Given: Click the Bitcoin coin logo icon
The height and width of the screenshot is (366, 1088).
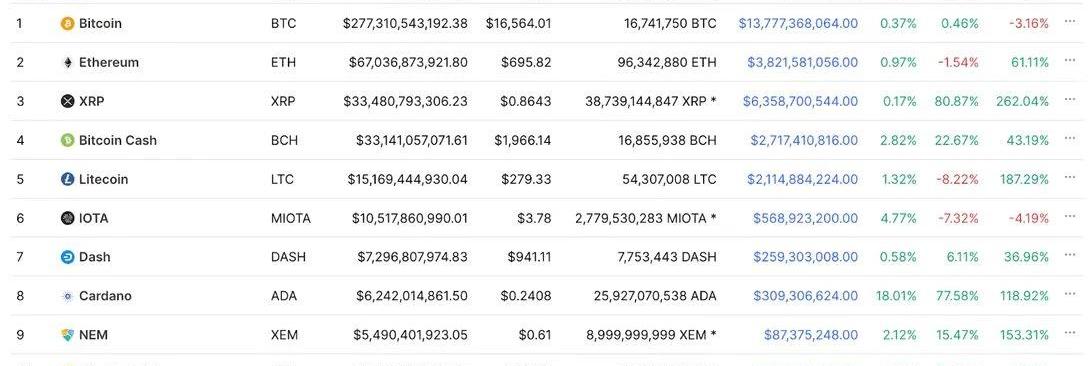Looking at the screenshot, I should (x=67, y=24).
